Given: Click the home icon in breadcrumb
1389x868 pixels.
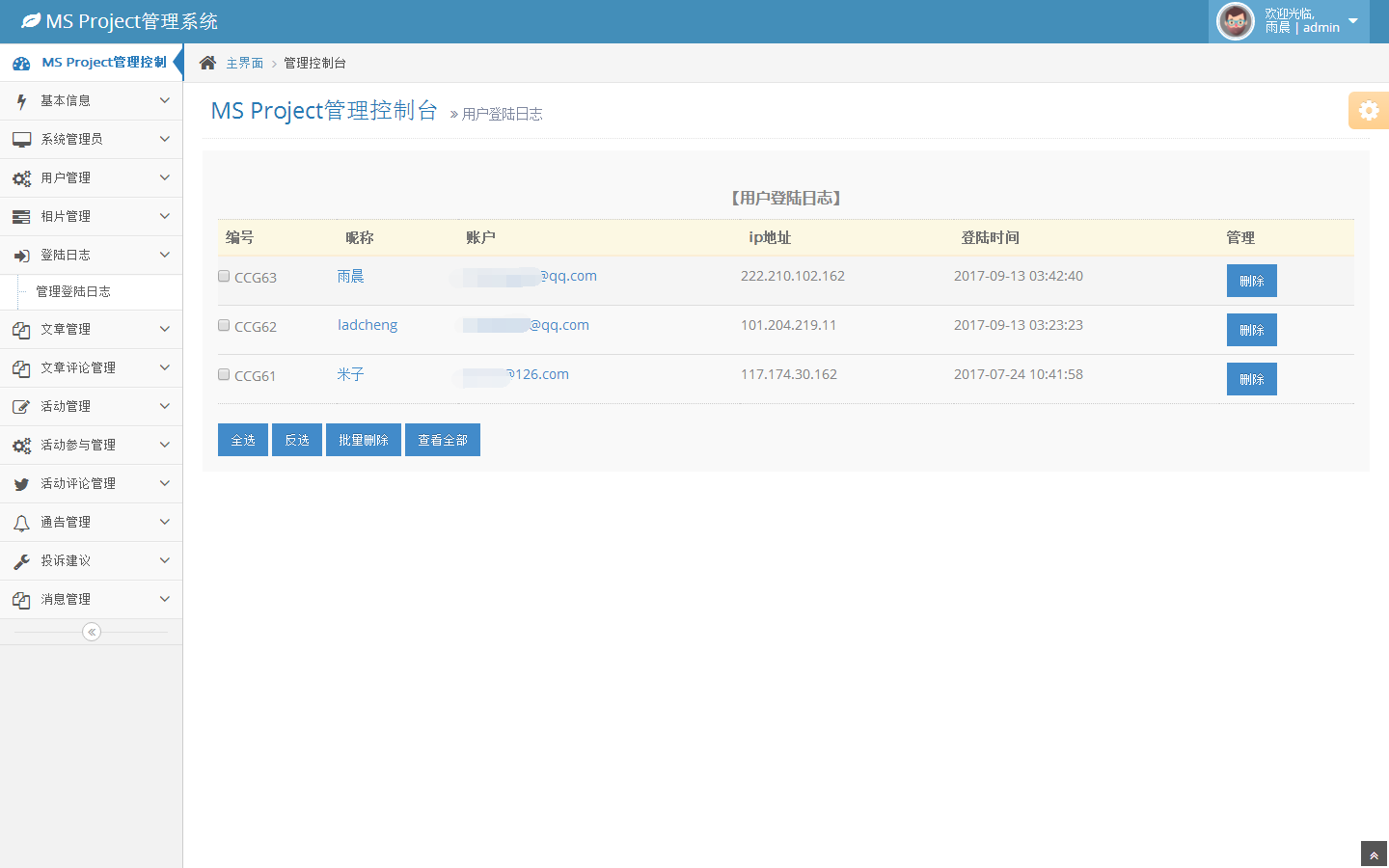Looking at the screenshot, I should 207,63.
